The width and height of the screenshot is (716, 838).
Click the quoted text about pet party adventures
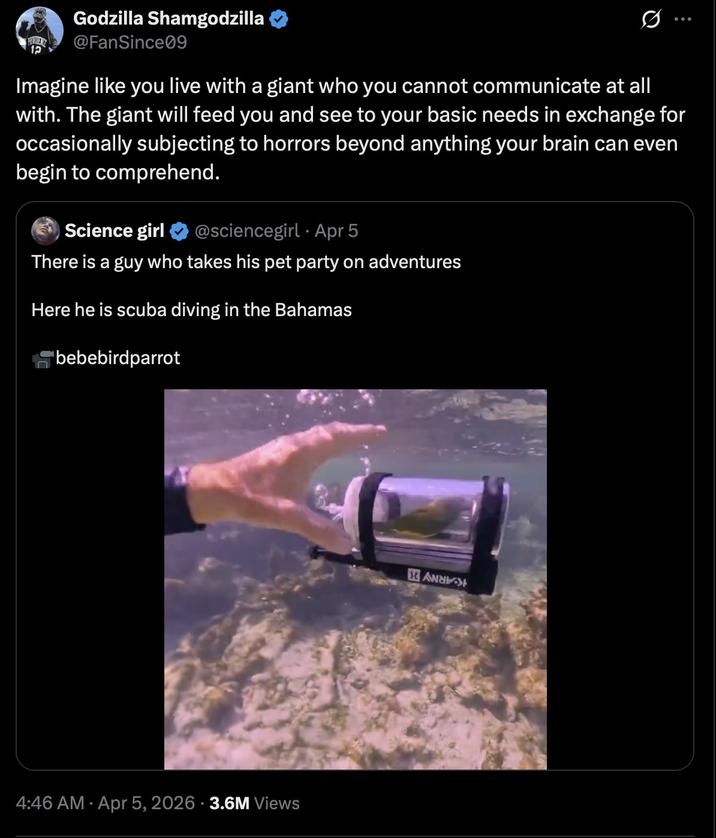click(x=246, y=262)
